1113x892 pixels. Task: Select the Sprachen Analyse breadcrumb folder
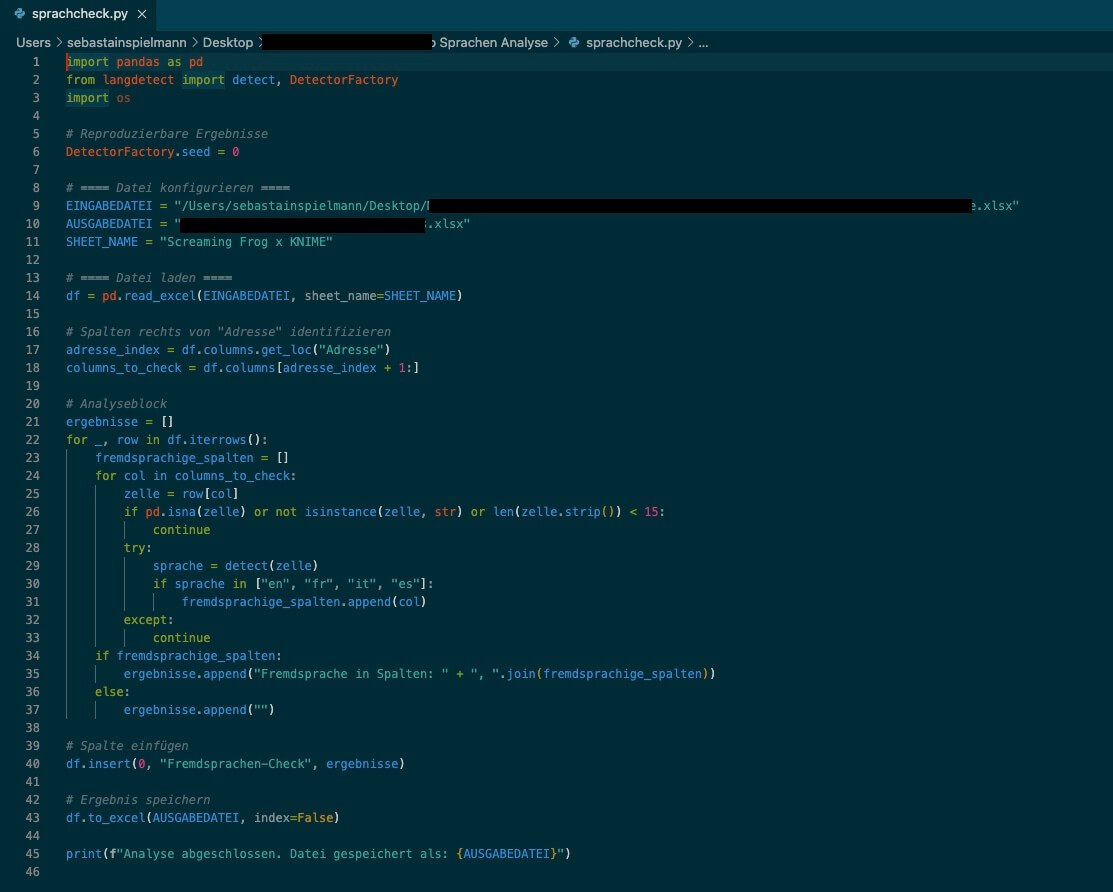[496, 43]
